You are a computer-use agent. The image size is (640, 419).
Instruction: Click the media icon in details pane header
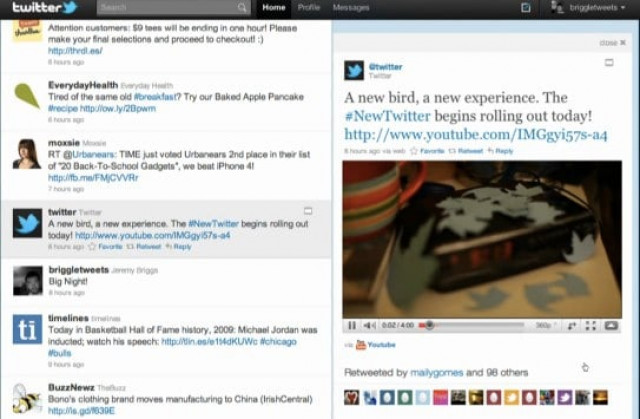609,62
